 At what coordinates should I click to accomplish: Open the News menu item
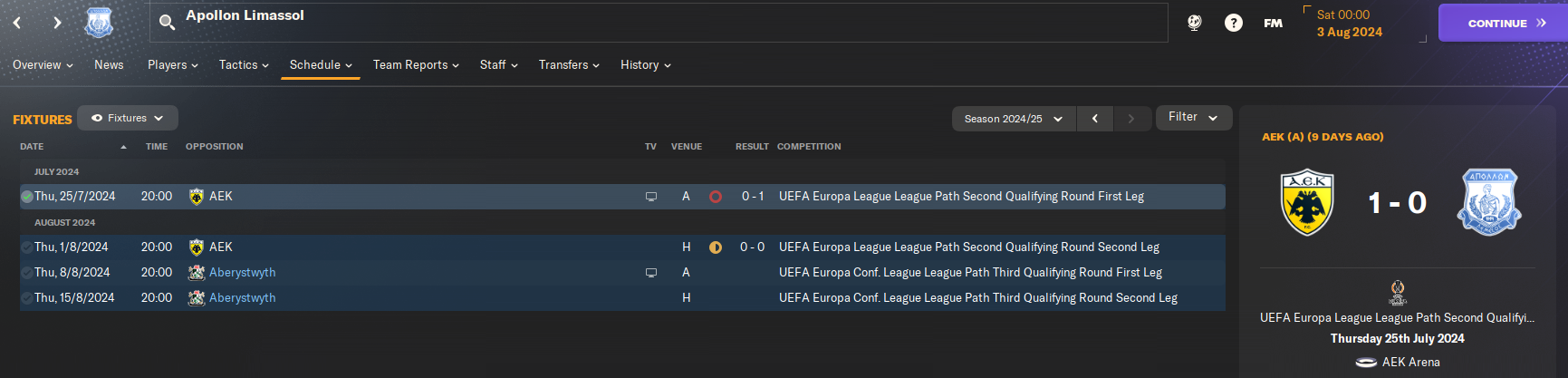[109, 65]
